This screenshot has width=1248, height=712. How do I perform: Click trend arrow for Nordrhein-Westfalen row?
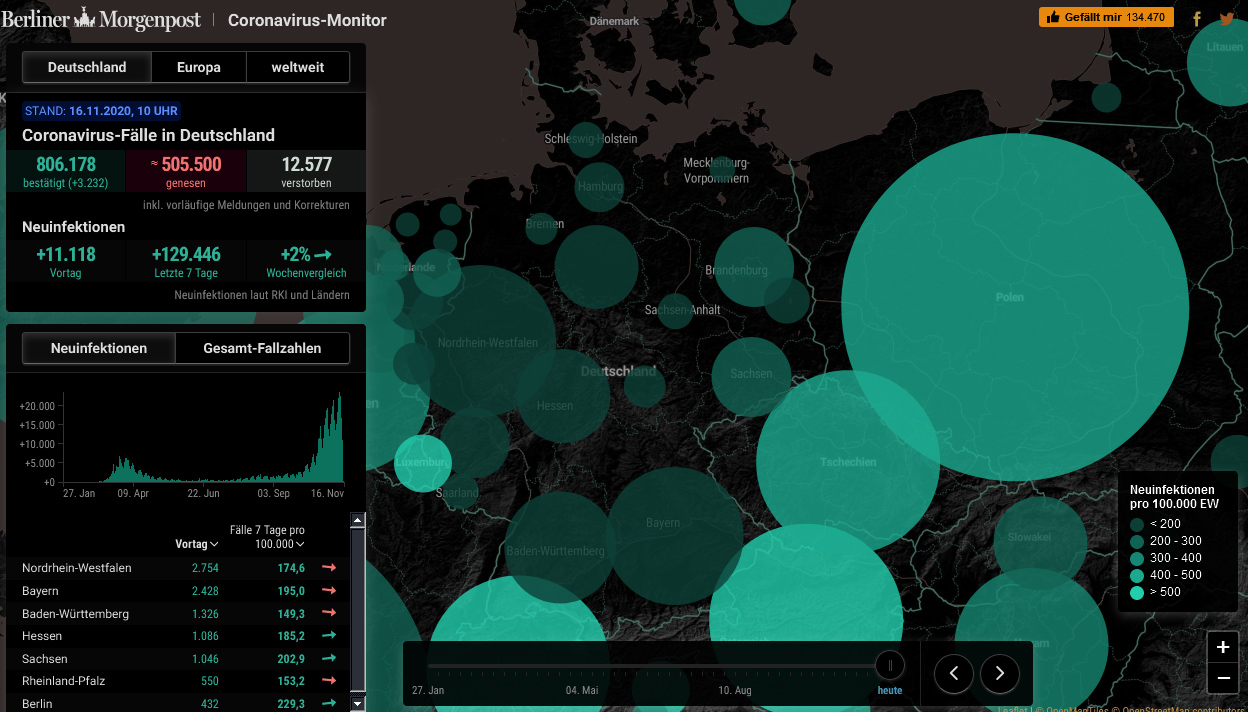click(329, 568)
